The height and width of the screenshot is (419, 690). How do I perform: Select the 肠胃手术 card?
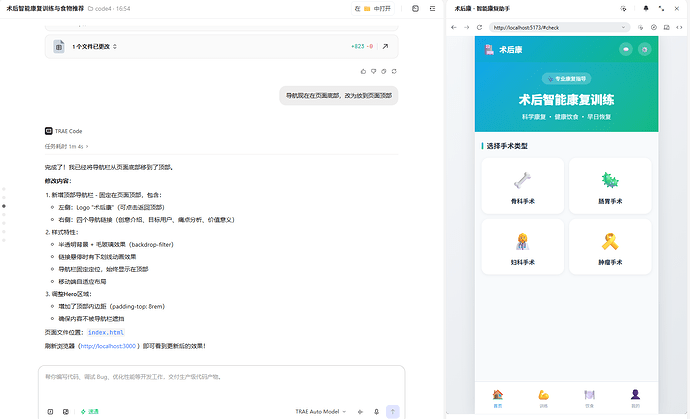tap(610, 186)
